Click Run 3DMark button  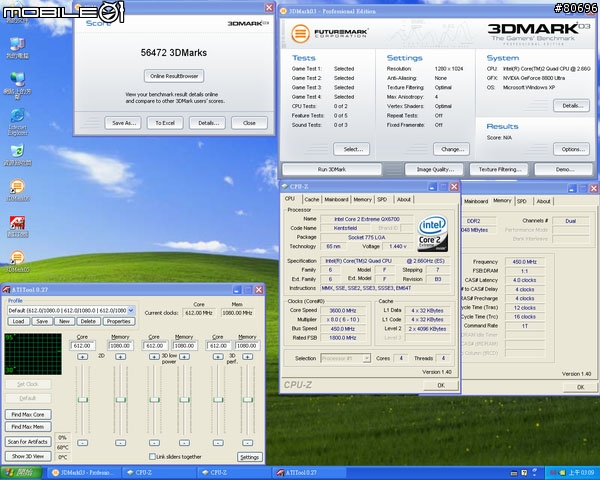[332, 169]
